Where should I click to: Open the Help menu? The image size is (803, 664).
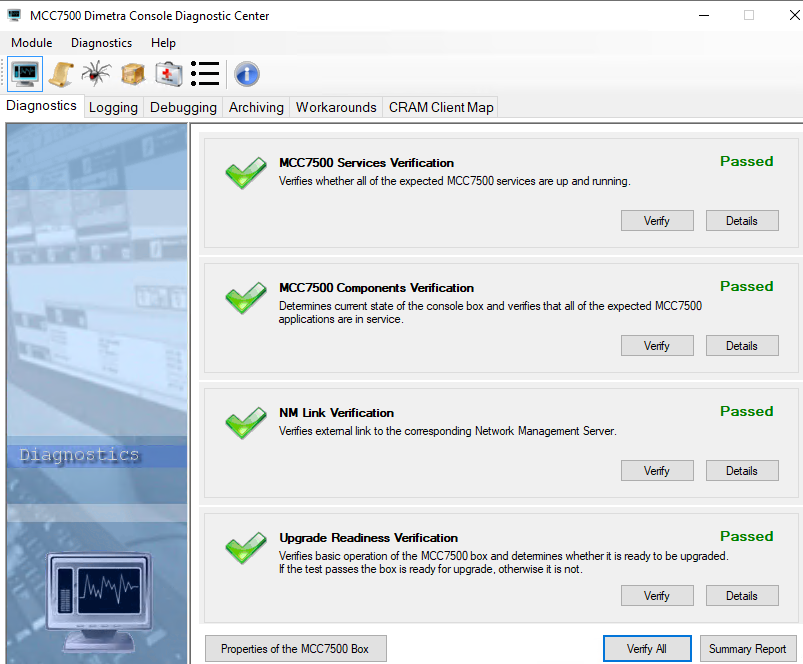(x=163, y=43)
